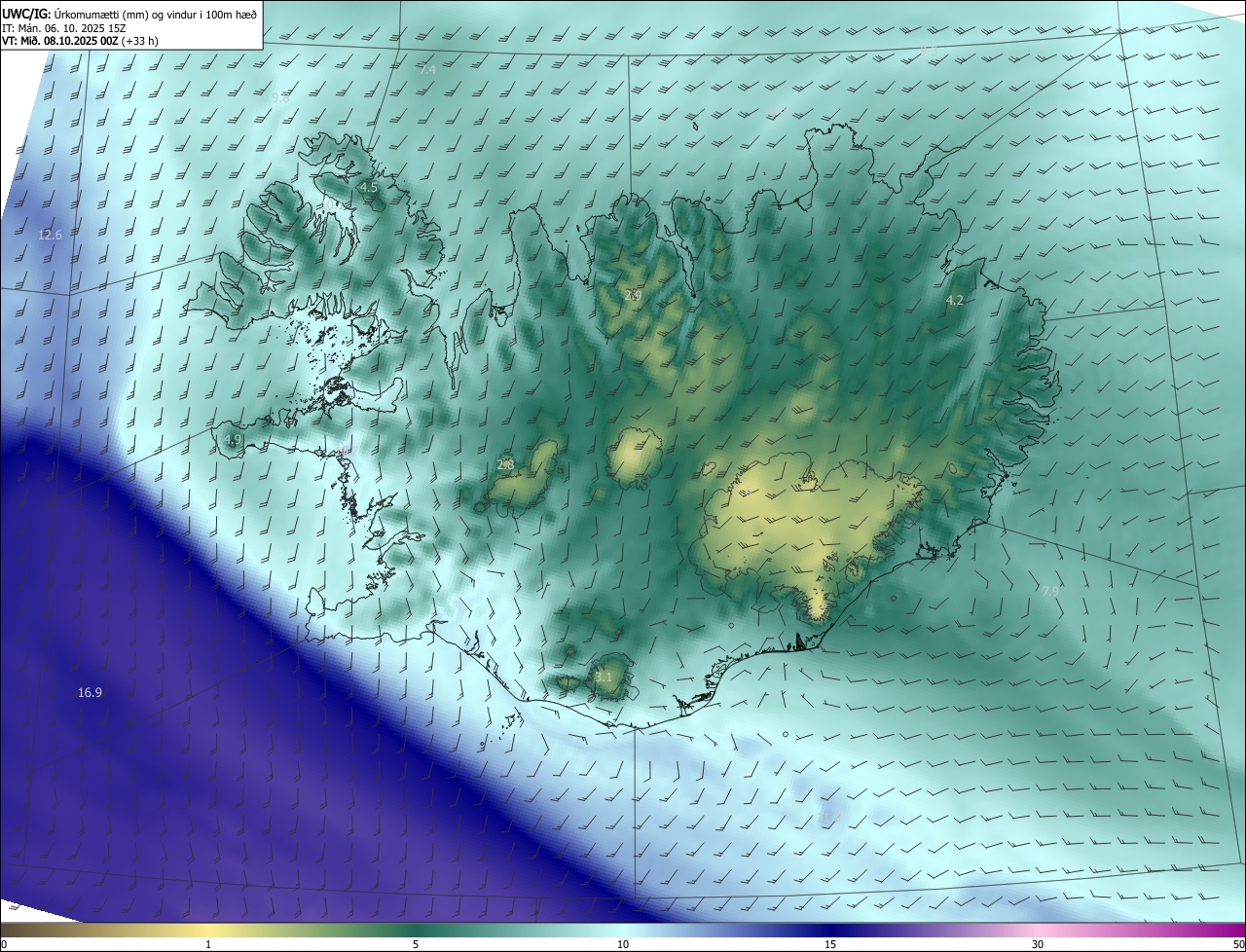The image size is (1246, 952).
Task: Click the 16.9 precipitation value label
Action: 90,693
